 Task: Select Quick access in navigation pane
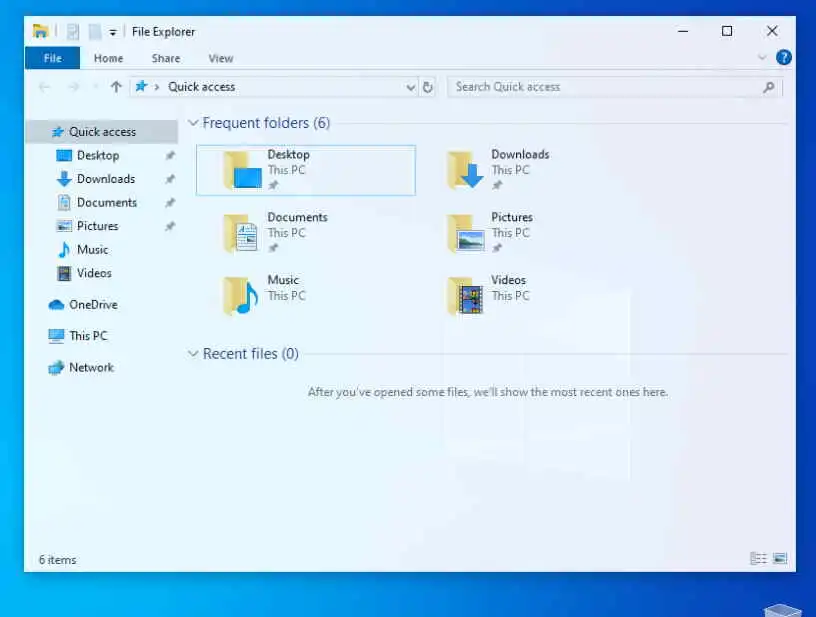click(102, 132)
